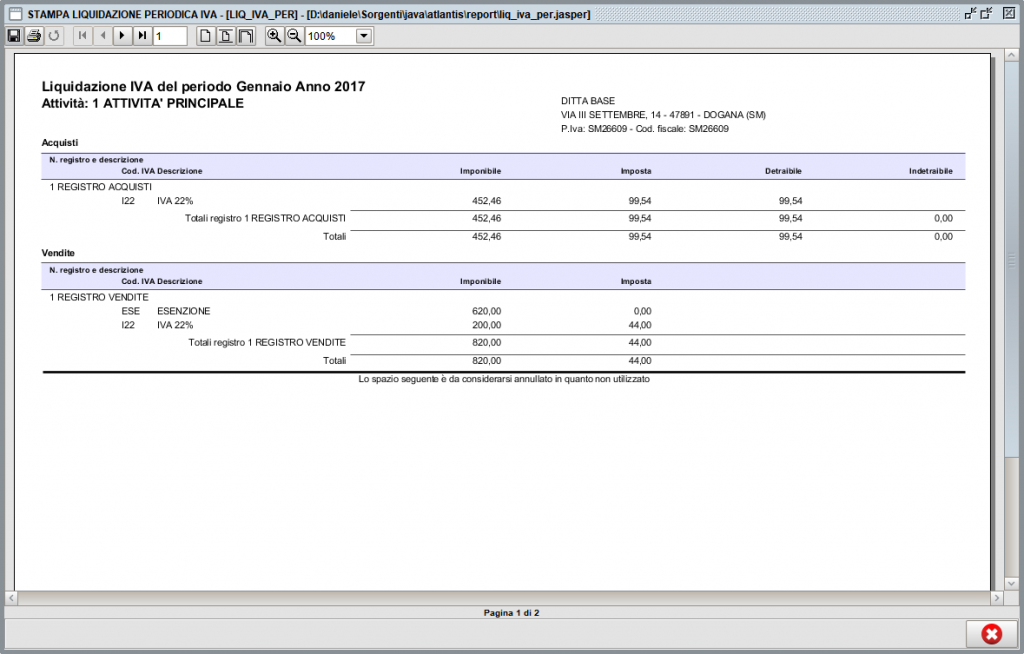
Task: Click the page number input field
Action: 170,36
